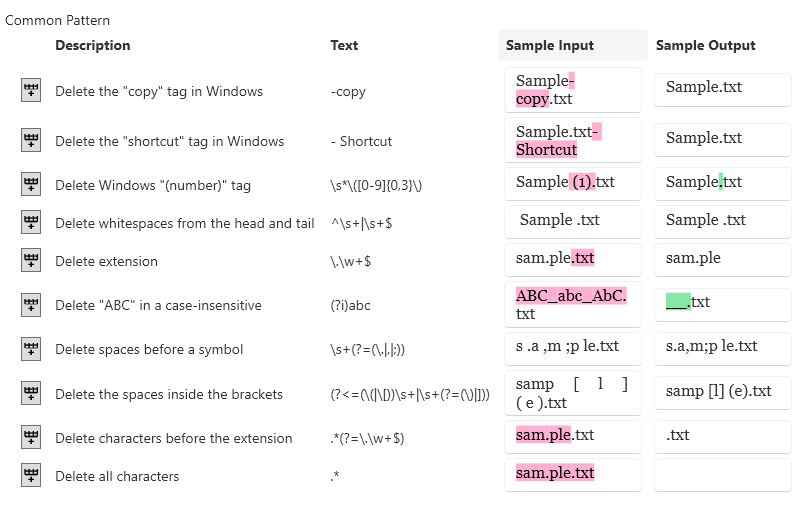Click the add icon beside Delete all characters
Image resolution: width=801 pixels, height=510 pixels.
(31, 476)
